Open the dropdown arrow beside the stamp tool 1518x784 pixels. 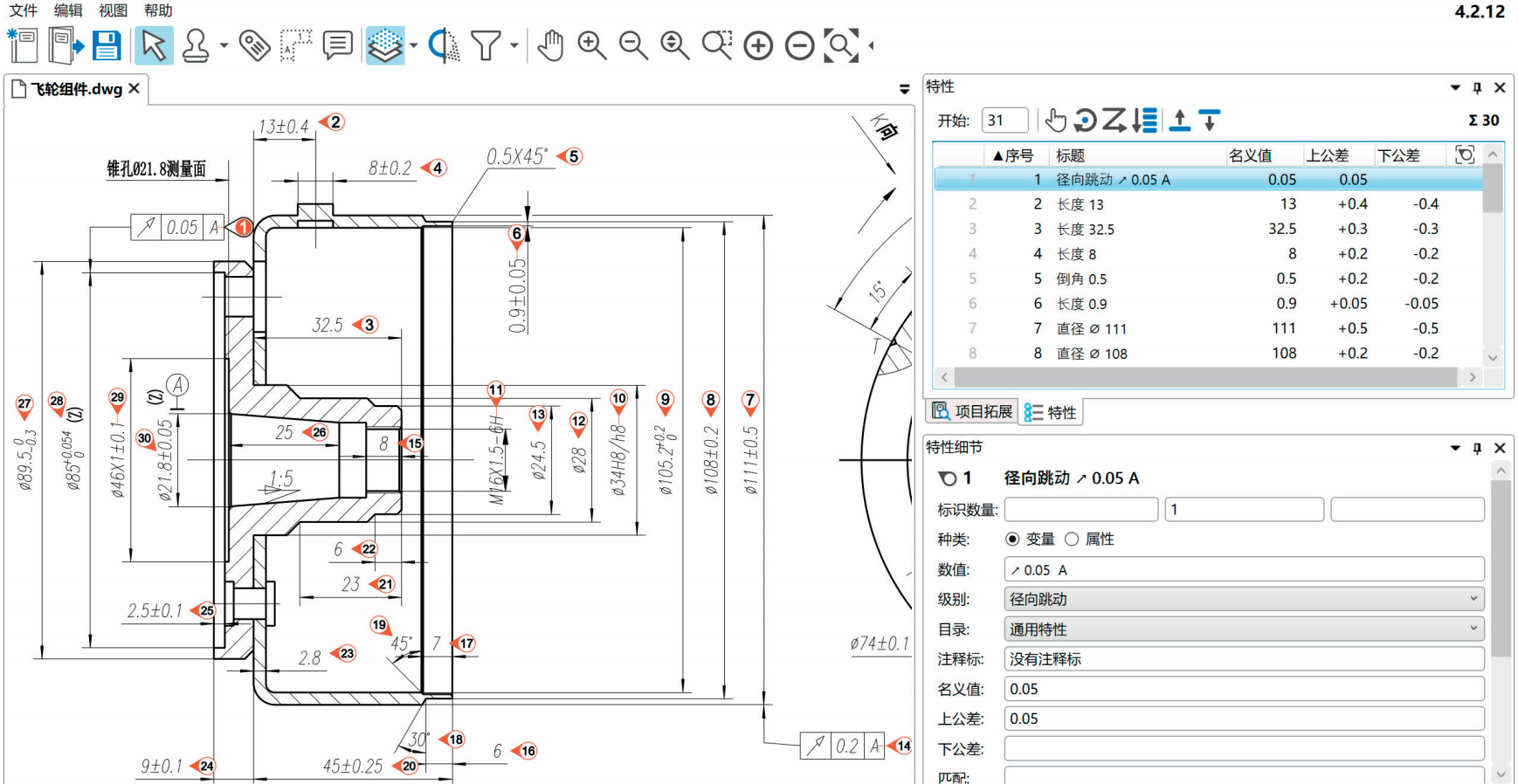point(224,45)
